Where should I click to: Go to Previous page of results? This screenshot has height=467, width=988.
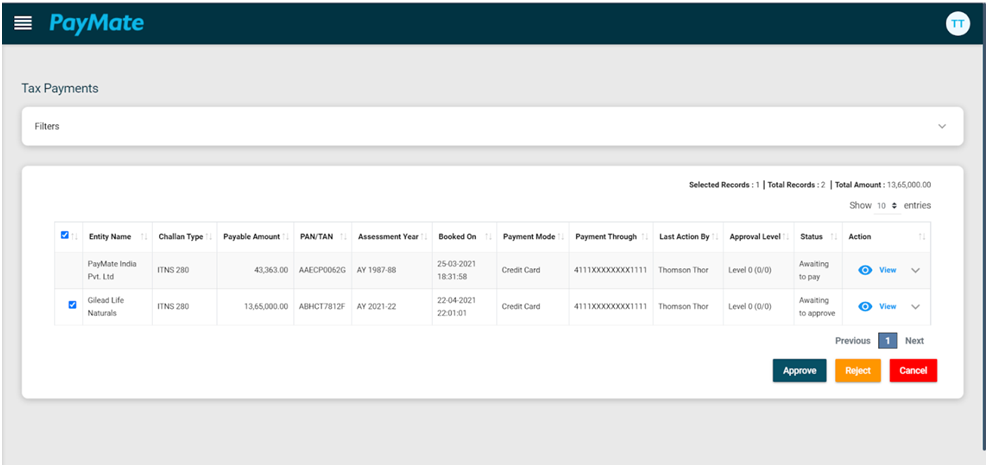853,341
